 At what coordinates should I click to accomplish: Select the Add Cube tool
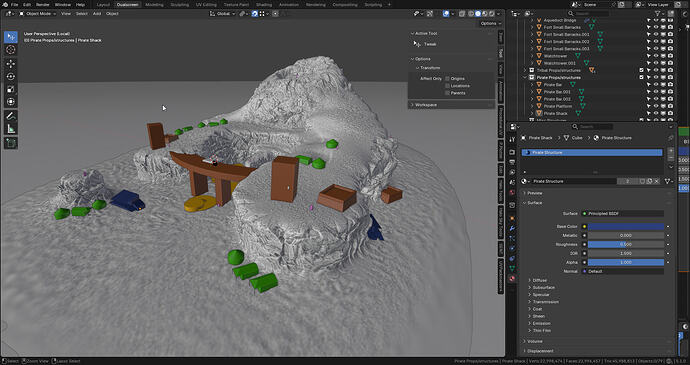pos(11,143)
